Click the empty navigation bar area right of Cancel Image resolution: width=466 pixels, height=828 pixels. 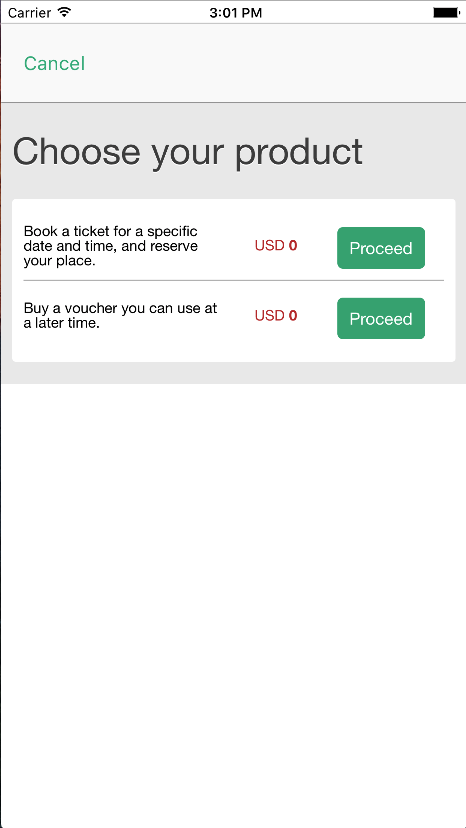point(275,63)
